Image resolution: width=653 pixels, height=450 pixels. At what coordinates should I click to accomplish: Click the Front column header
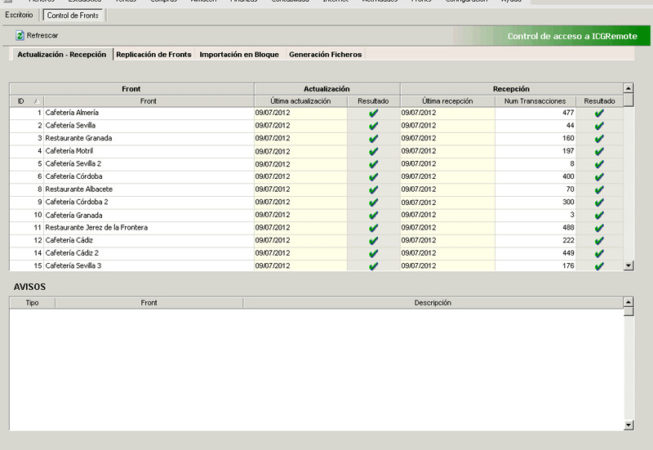coord(148,101)
